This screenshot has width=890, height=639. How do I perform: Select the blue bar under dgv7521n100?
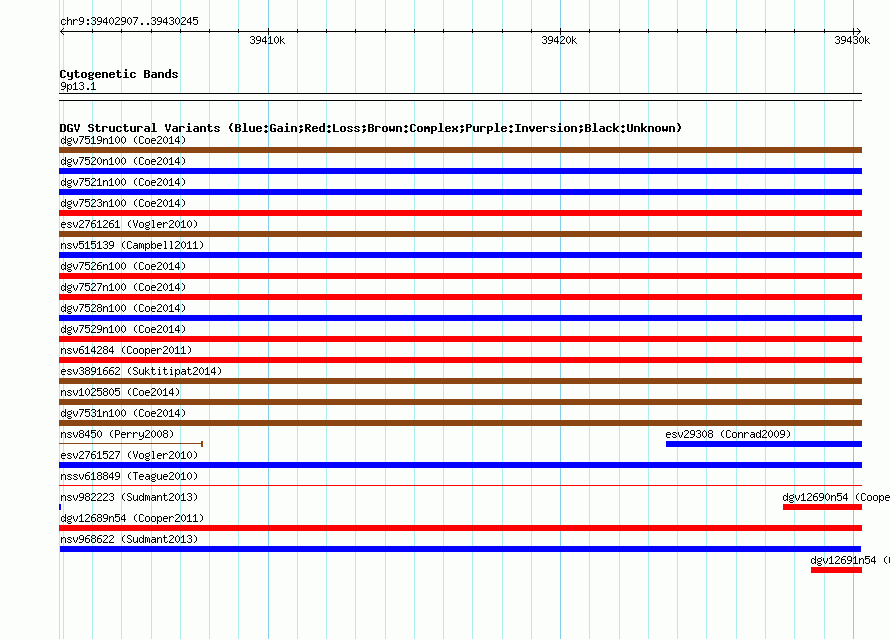460,192
